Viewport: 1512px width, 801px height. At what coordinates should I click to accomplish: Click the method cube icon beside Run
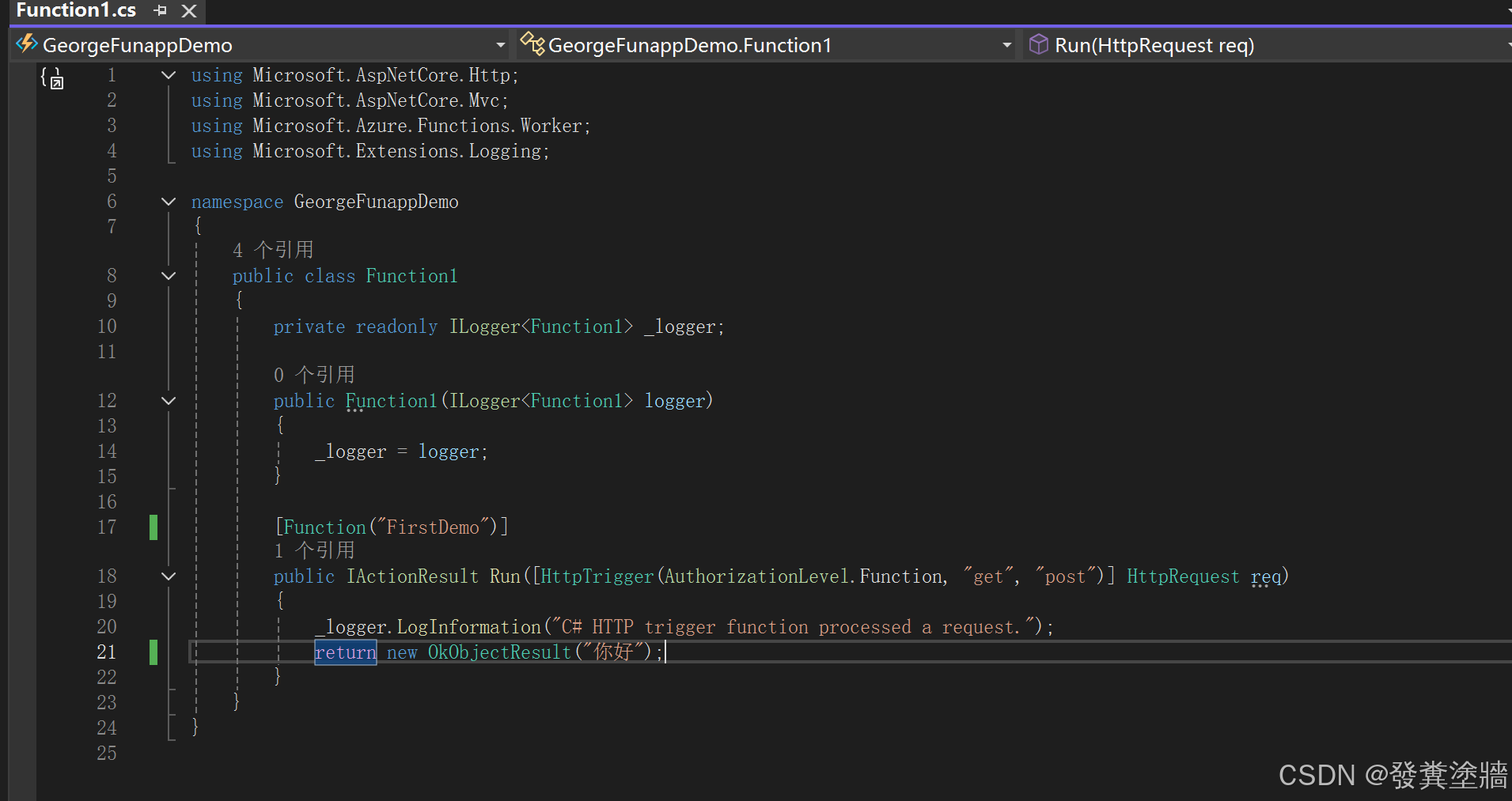tap(1038, 44)
